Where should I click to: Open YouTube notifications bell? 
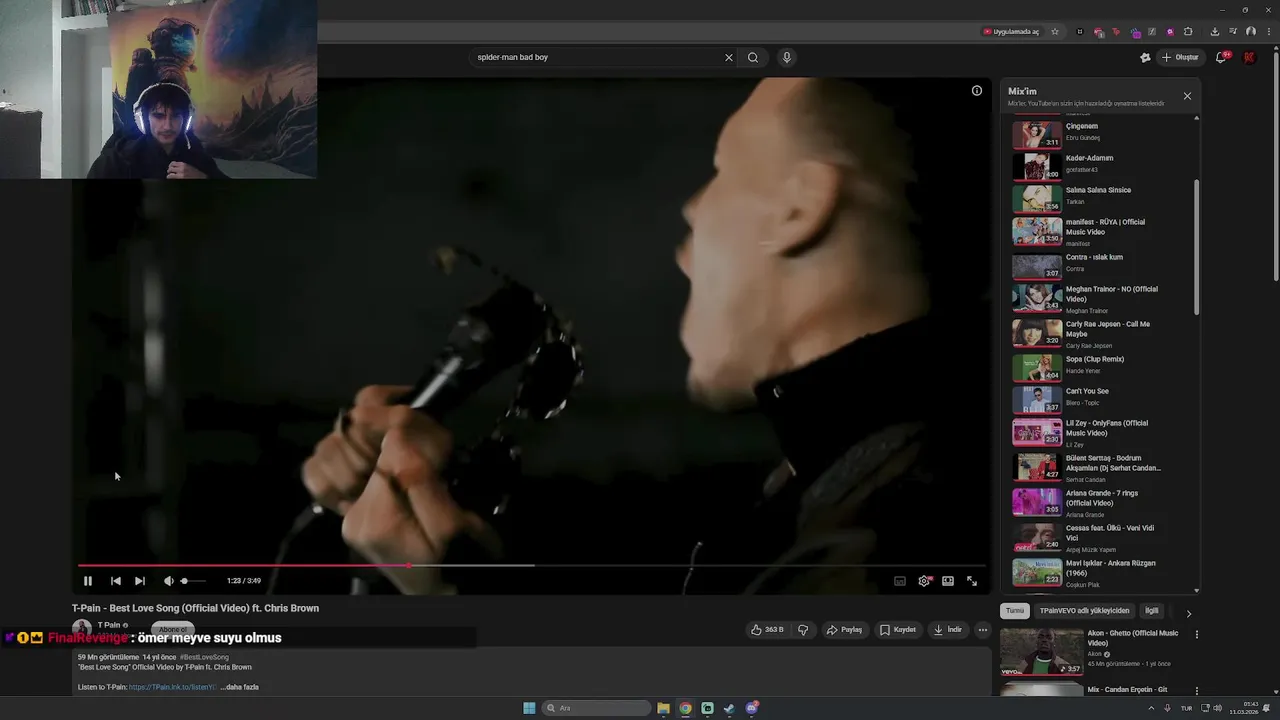click(x=1221, y=57)
